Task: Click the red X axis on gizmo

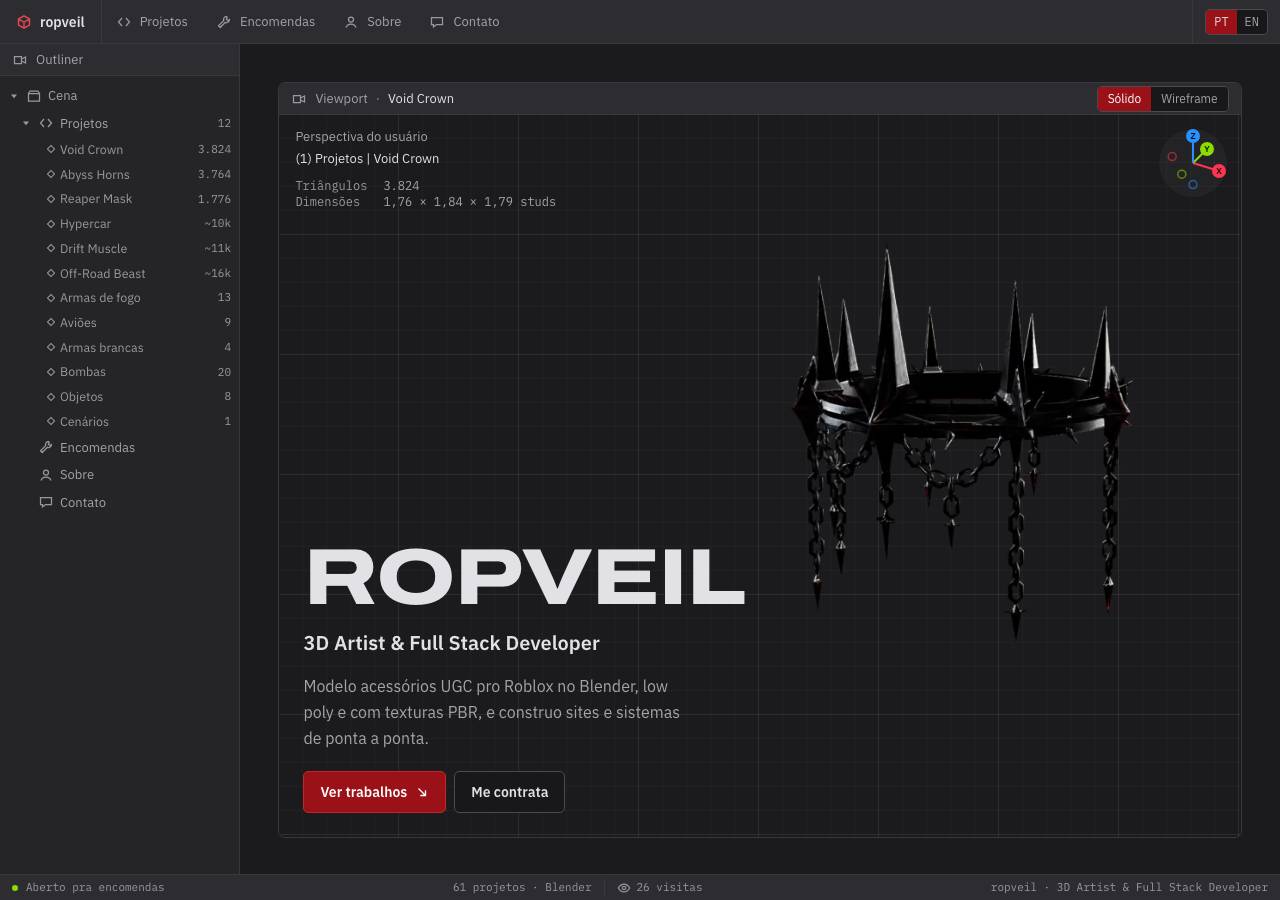Action: click(1219, 171)
